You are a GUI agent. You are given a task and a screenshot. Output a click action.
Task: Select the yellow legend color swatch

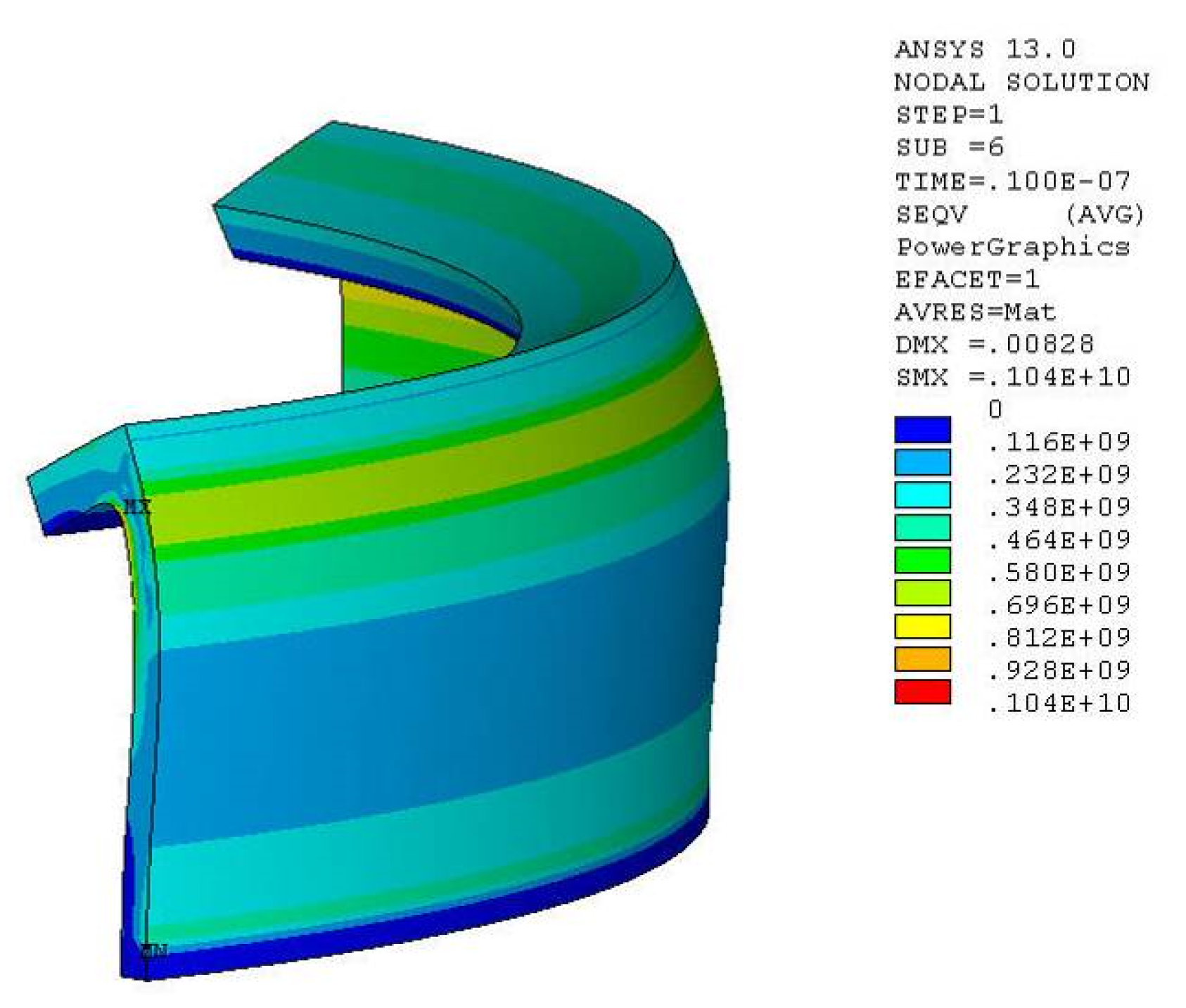coord(922,626)
